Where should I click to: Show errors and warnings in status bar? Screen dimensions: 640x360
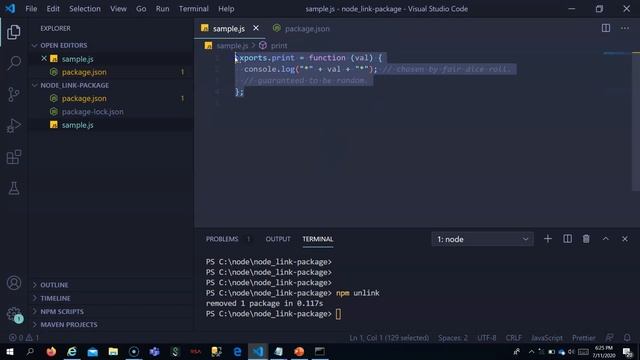click(24, 338)
